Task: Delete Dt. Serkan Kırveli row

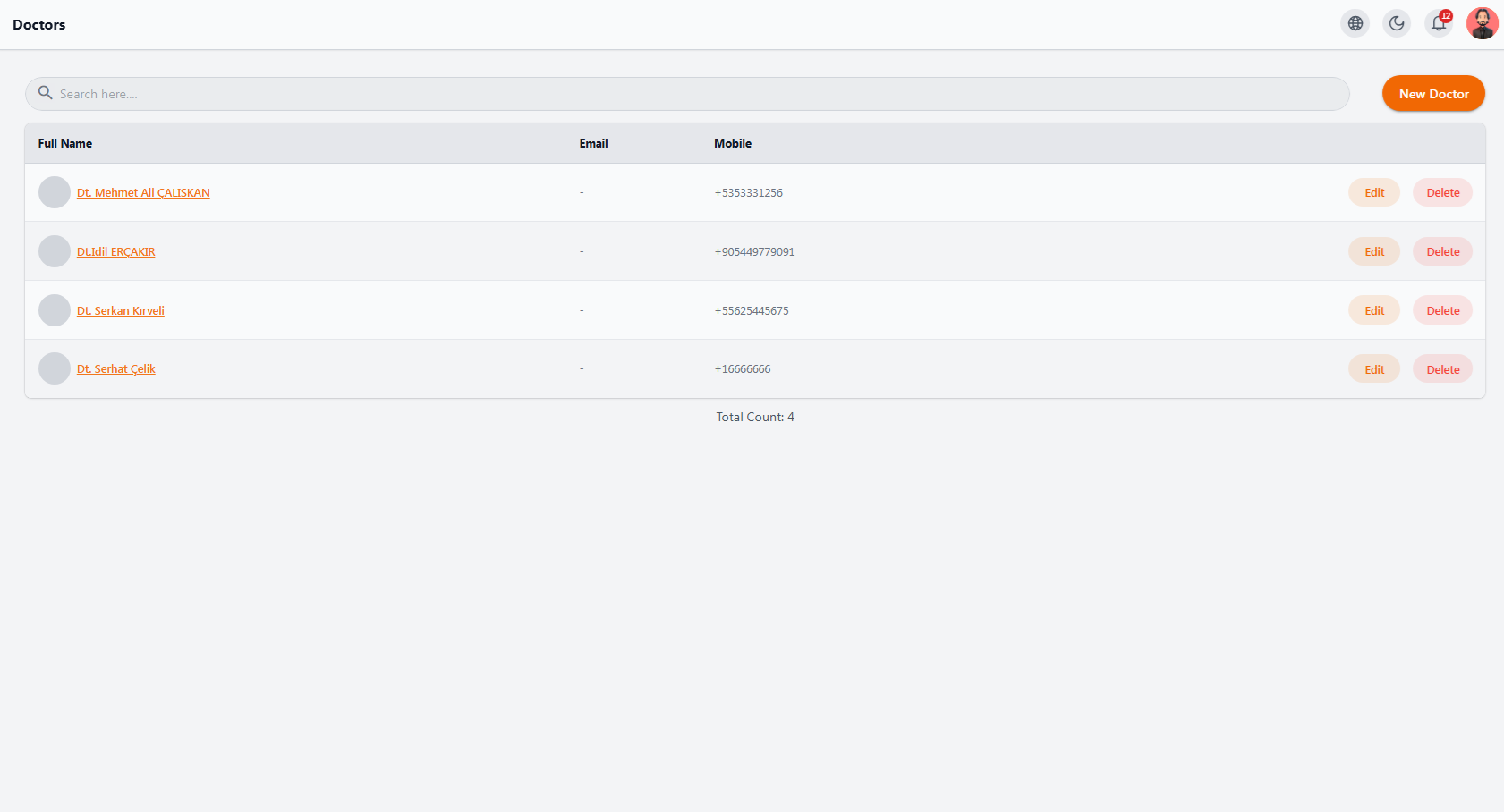Action: (1442, 310)
